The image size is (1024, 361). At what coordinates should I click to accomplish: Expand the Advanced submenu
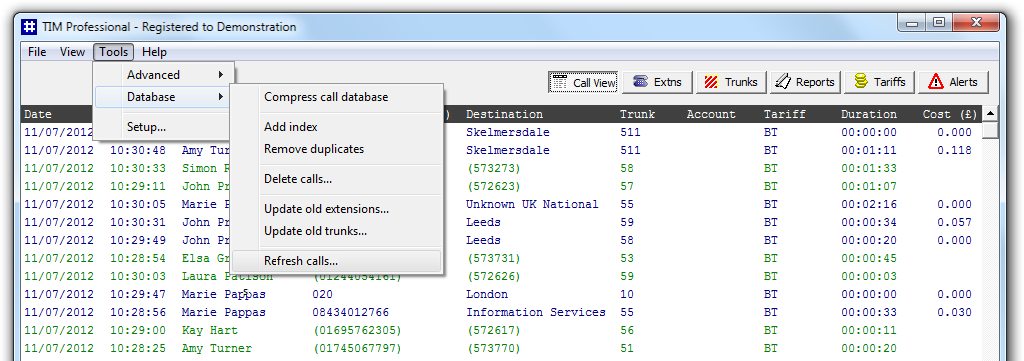pyautogui.click(x=163, y=75)
